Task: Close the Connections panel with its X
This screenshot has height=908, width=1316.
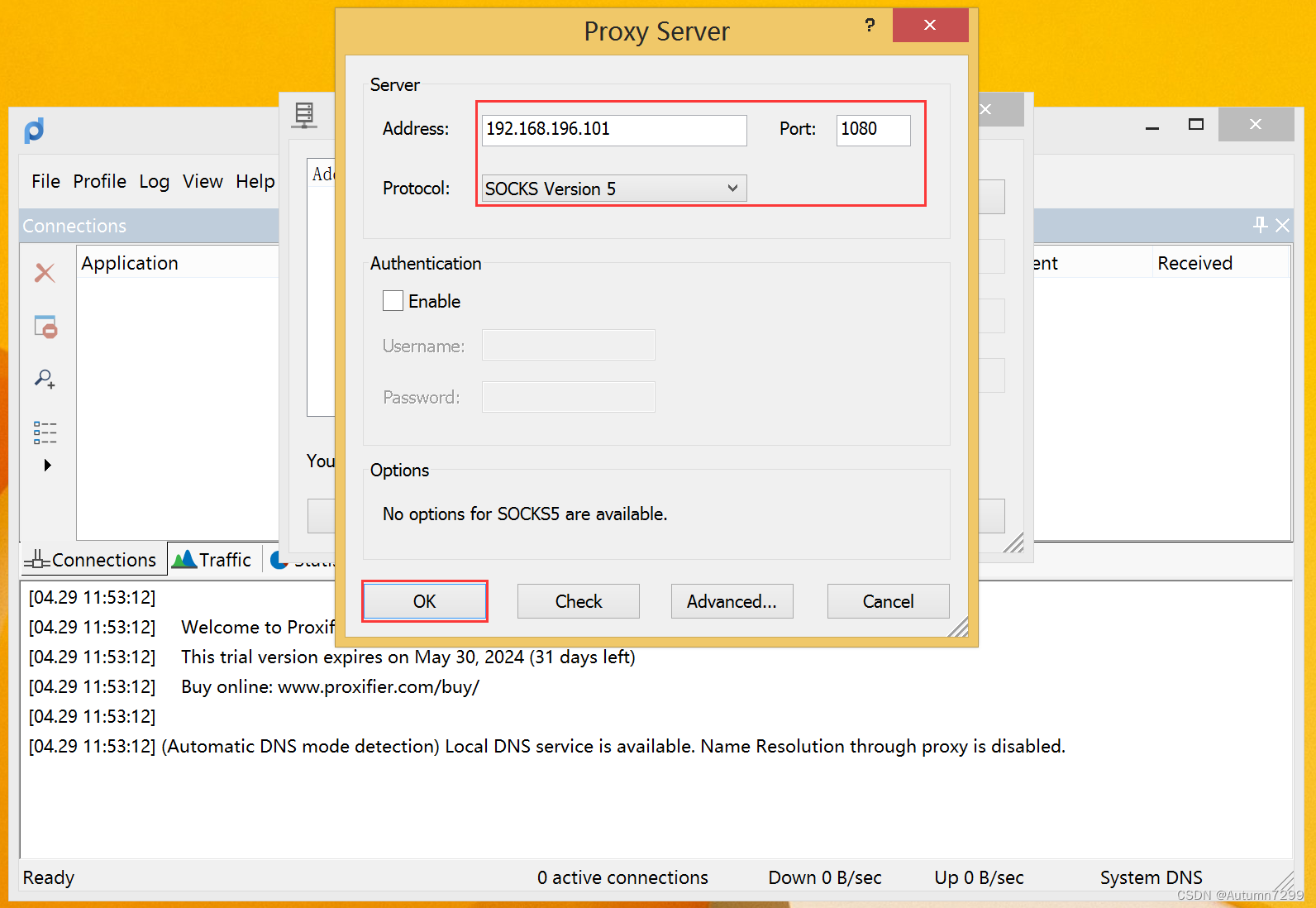Action: tap(1282, 225)
